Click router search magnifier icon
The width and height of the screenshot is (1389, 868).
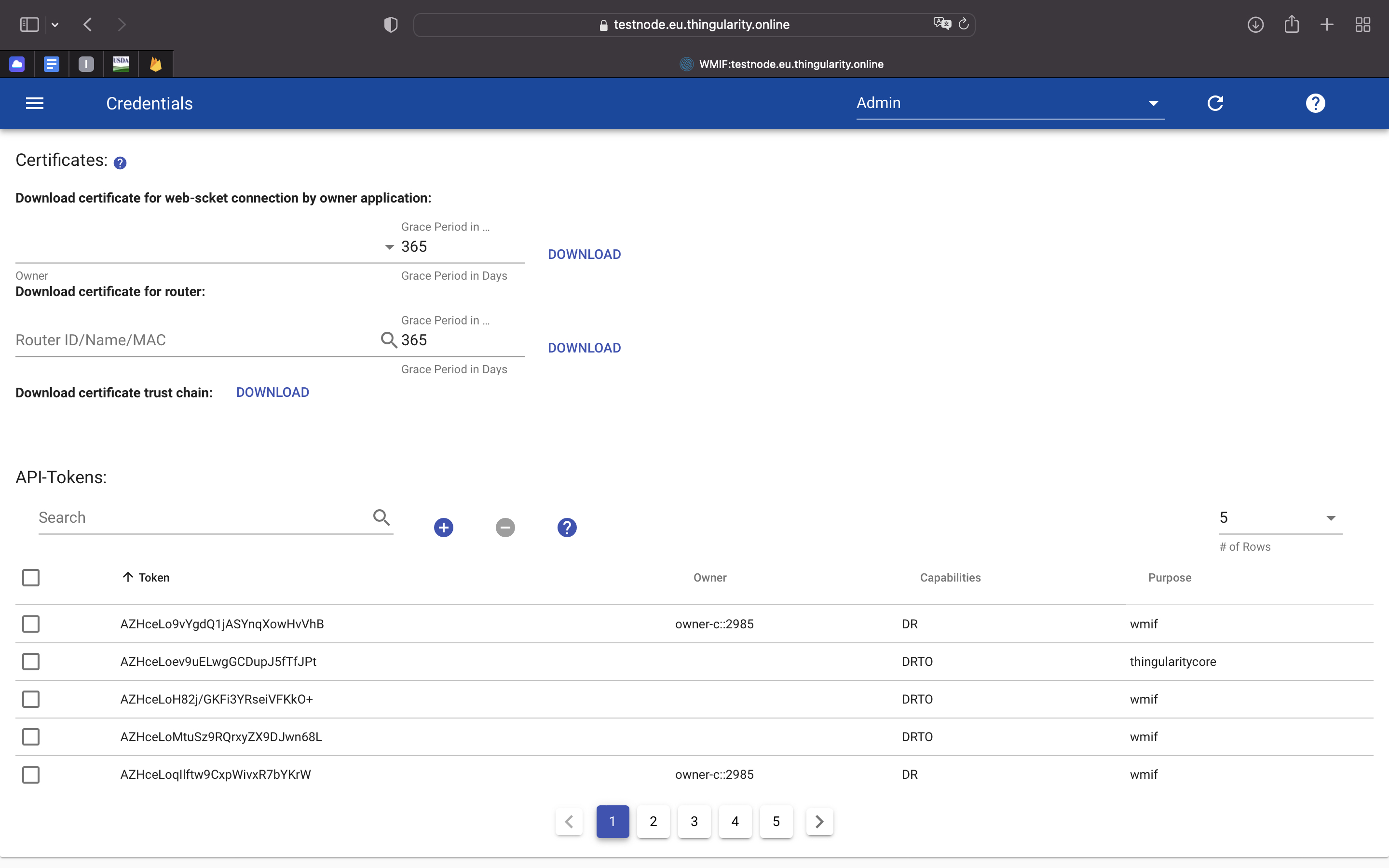tap(389, 340)
